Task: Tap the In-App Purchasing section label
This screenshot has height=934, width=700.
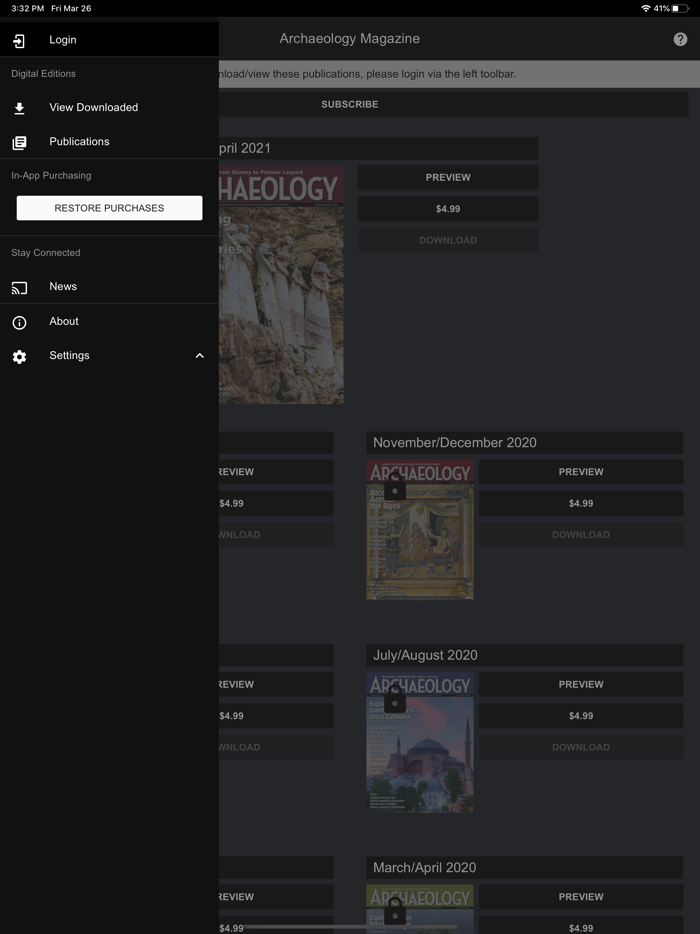Action: click(x=51, y=176)
